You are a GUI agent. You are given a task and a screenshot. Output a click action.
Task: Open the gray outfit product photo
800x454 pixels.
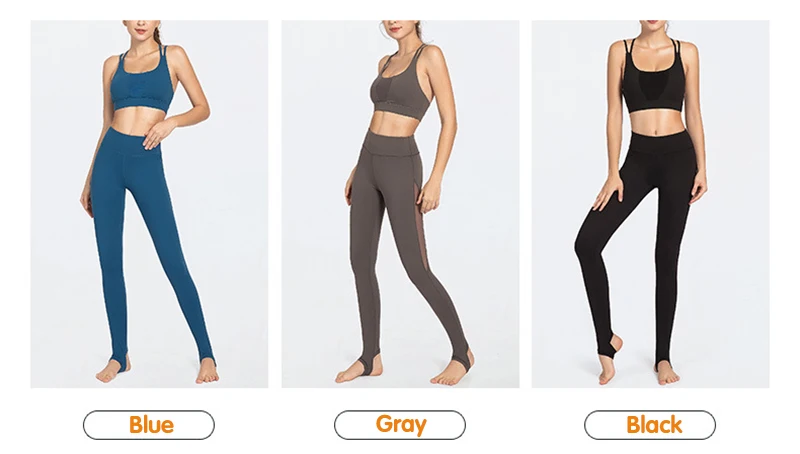pyautogui.click(x=401, y=204)
